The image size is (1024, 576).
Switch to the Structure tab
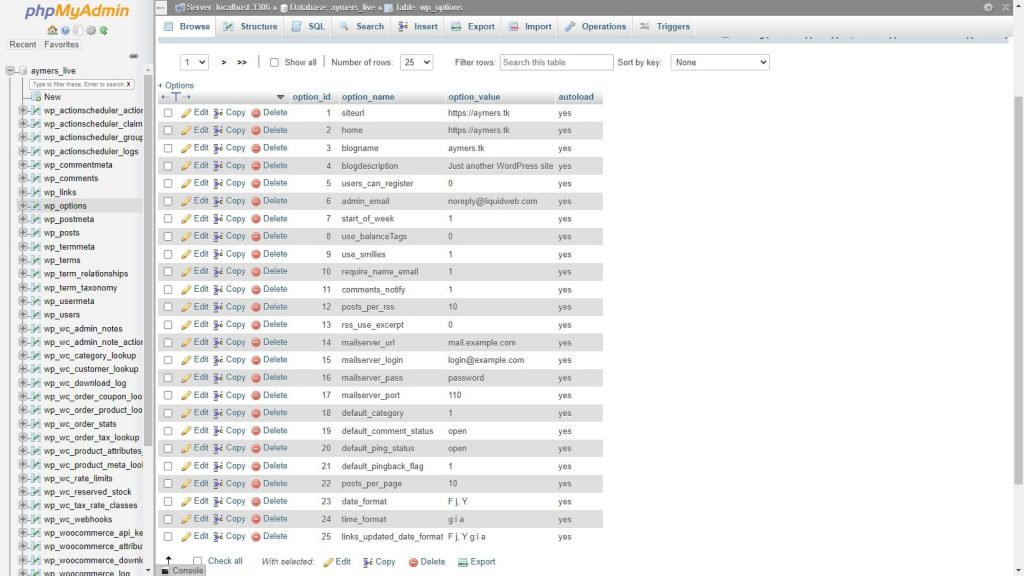coord(250,27)
